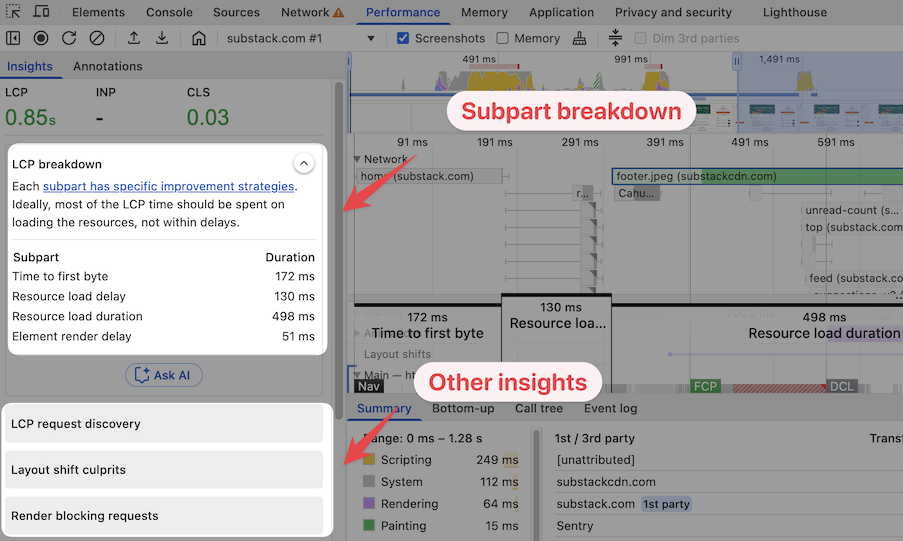Uncheck the Screenshots checkbox
903x541 pixels.
[403, 38]
